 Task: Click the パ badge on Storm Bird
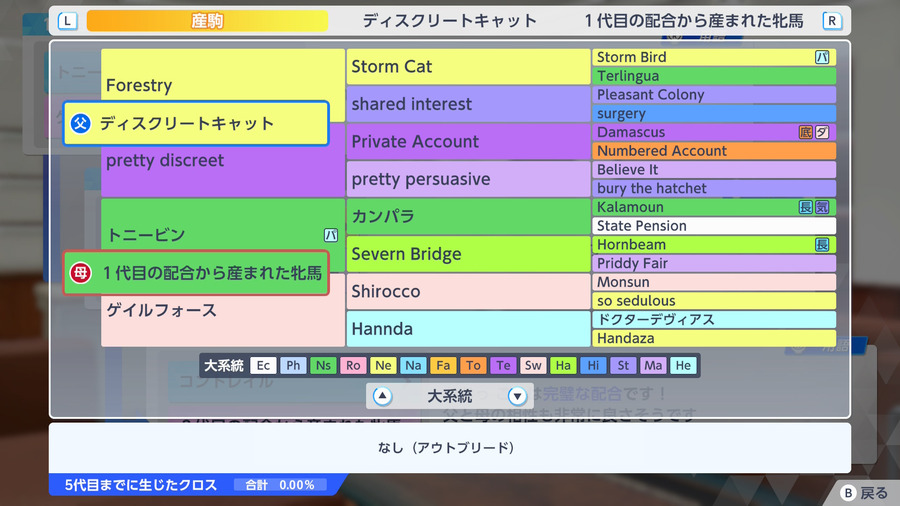point(822,57)
